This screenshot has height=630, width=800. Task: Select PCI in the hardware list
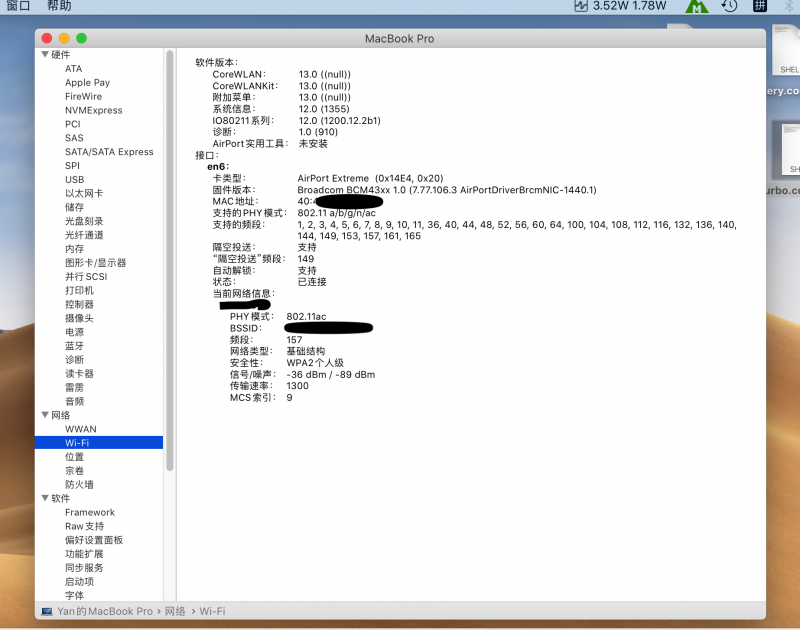pos(72,124)
